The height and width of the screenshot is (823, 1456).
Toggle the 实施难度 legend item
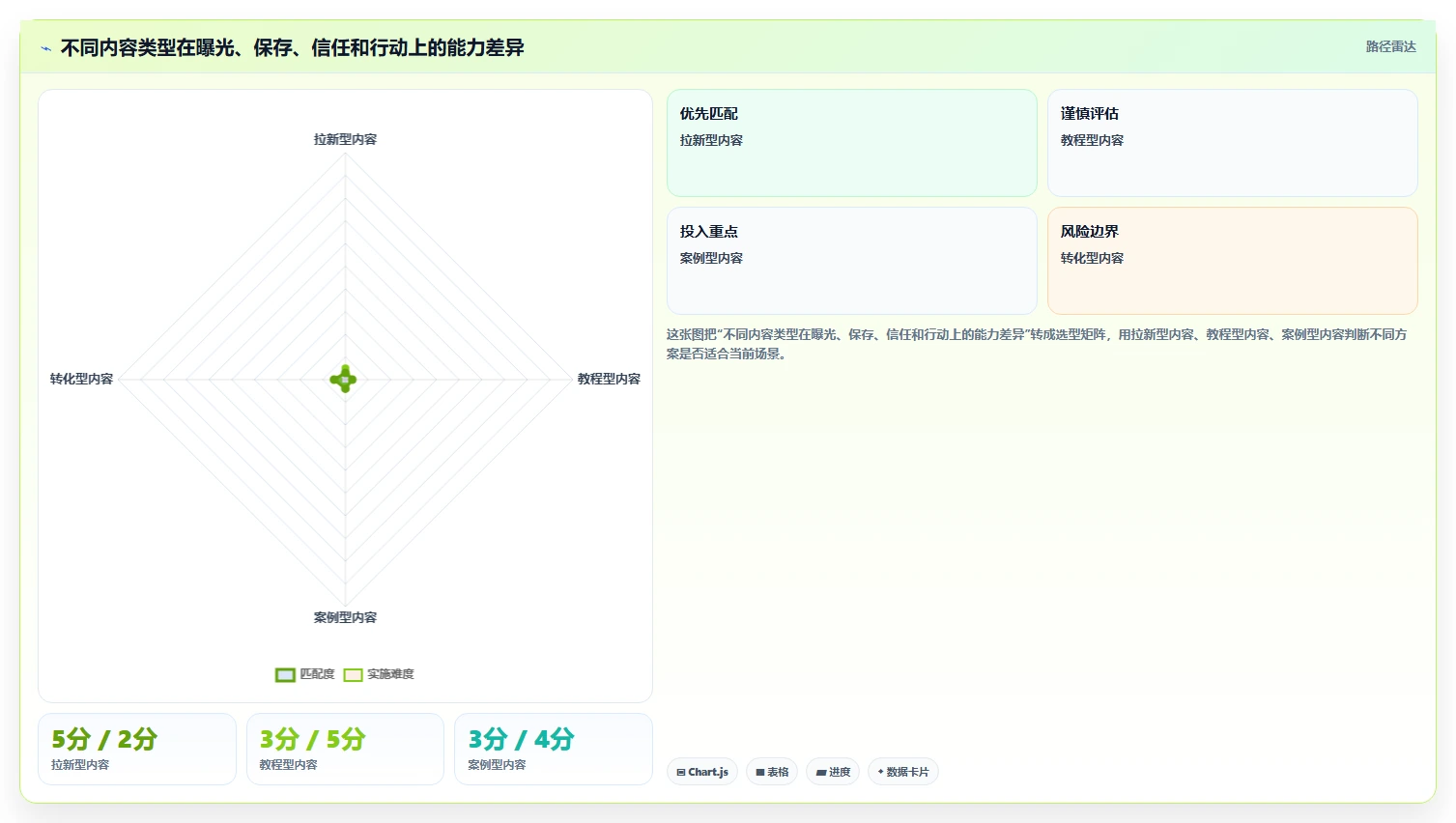pyautogui.click(x=379, y=674)
